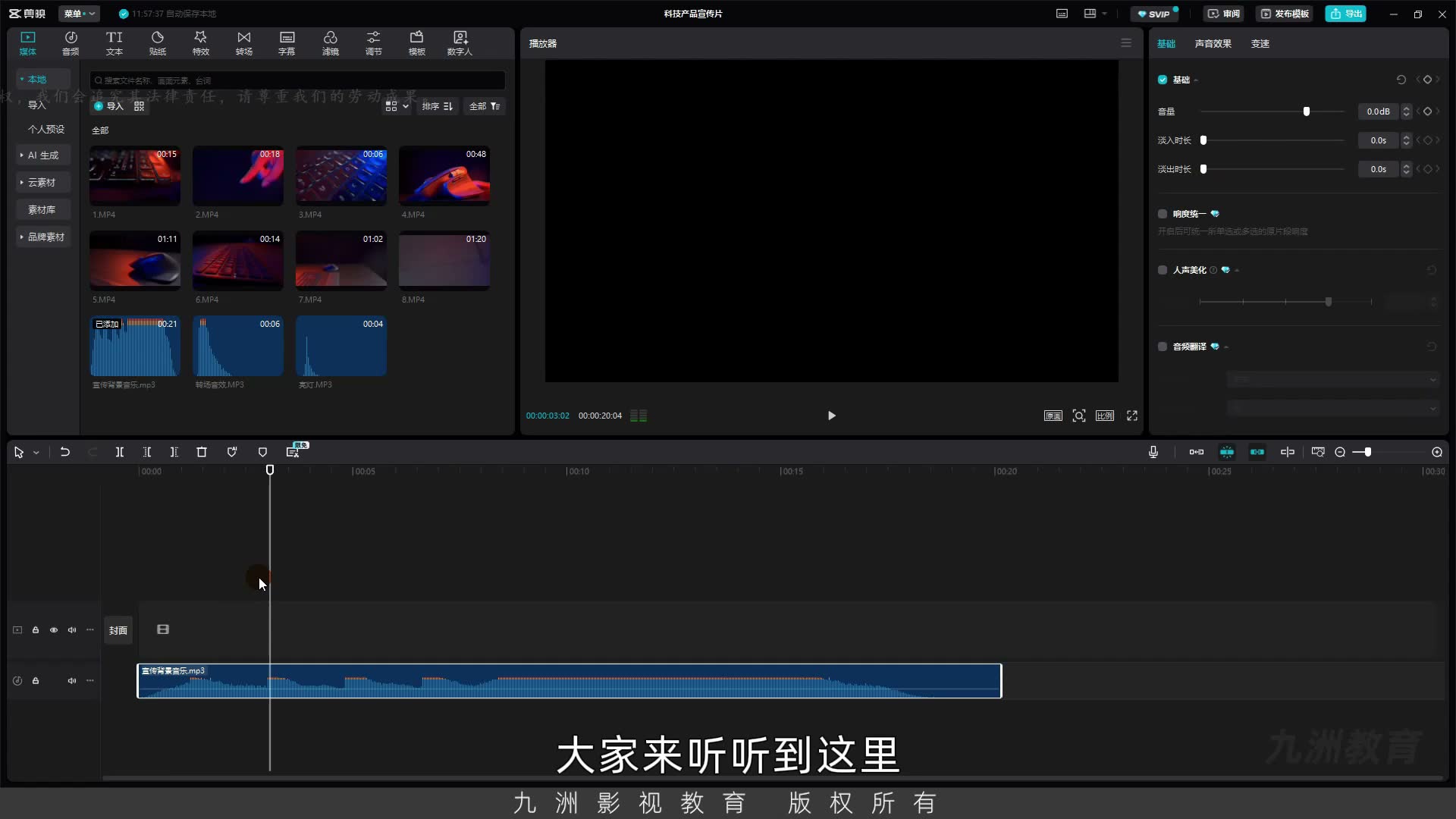Click the delete-right trim tool
1456x819 pixels.
(174, 452)
